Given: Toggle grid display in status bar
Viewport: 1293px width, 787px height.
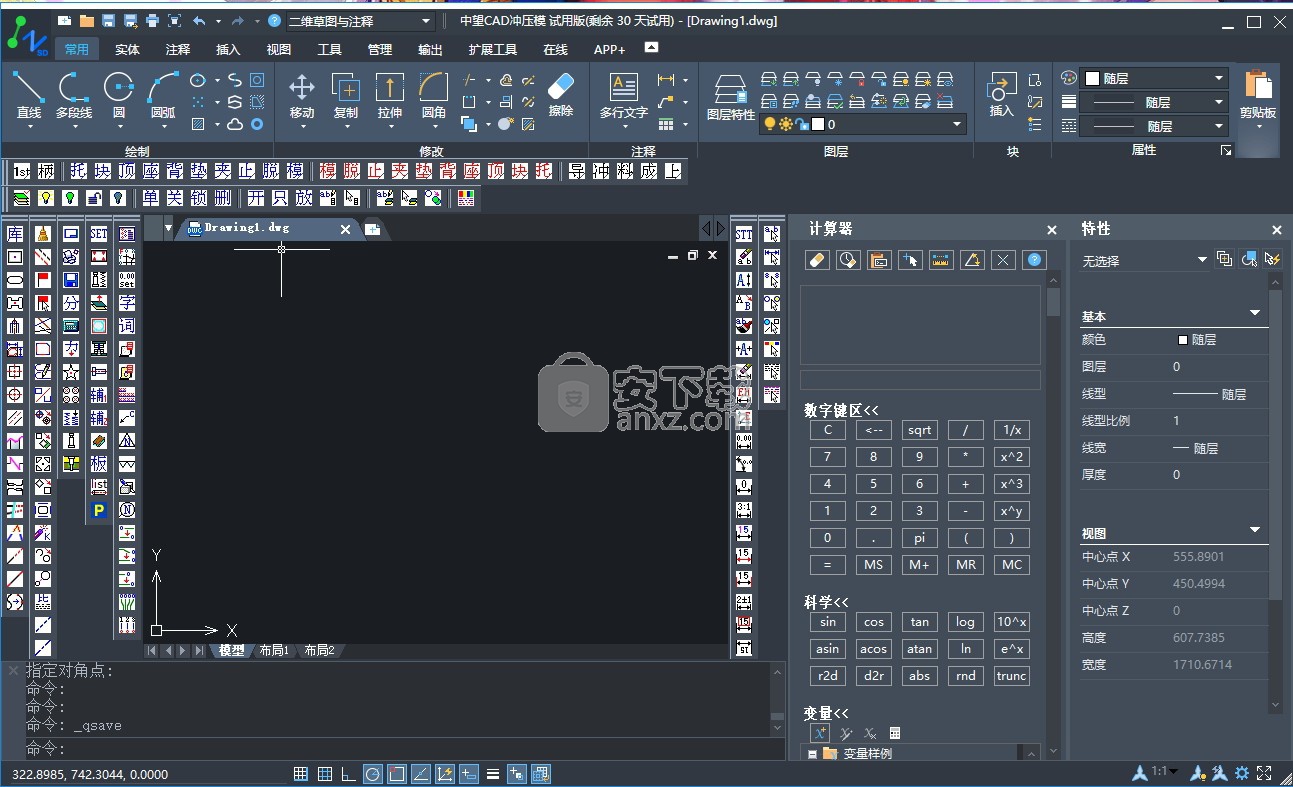Looking at the screenshot, I should click(300, 773).
